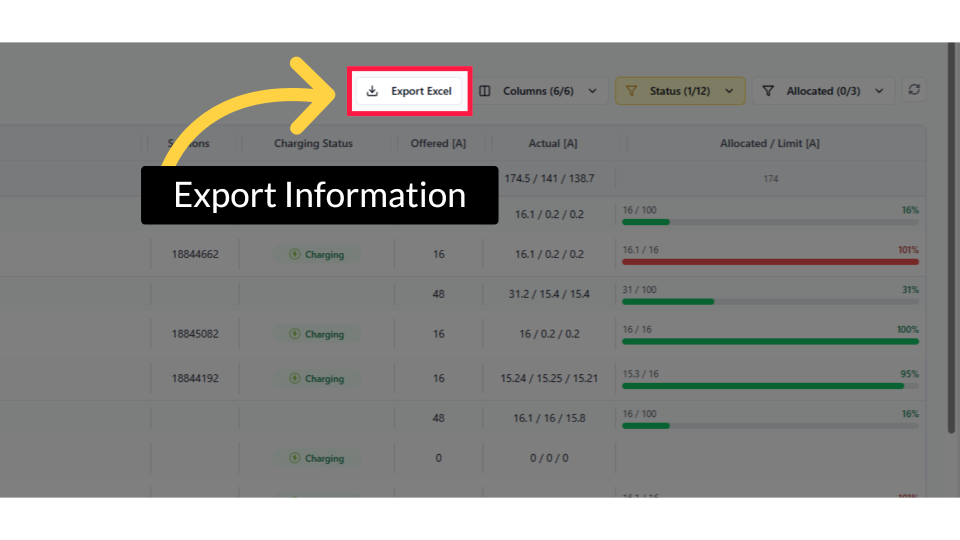Viewport: 960px width, 540px height.
Task: Click the Charging status icon for station 18845082
Action: click(x=294, y=334)
